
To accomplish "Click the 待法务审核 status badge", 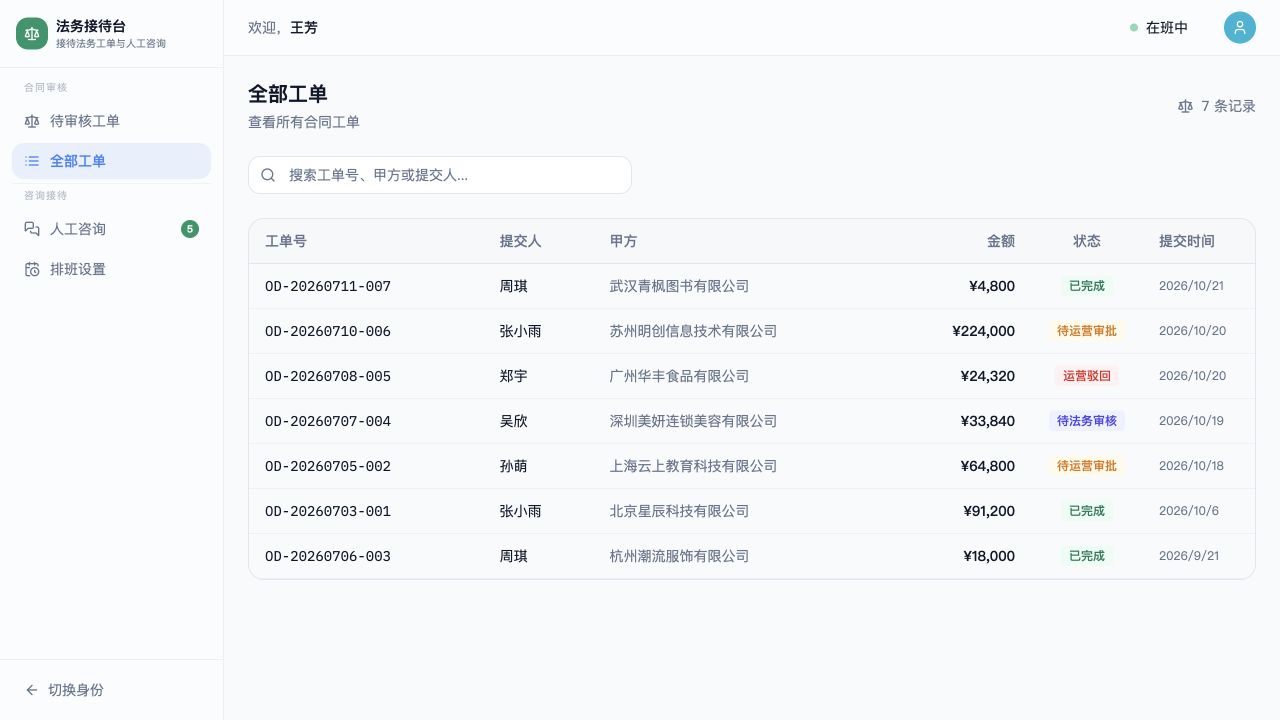I will click(x=1087, y=421).
